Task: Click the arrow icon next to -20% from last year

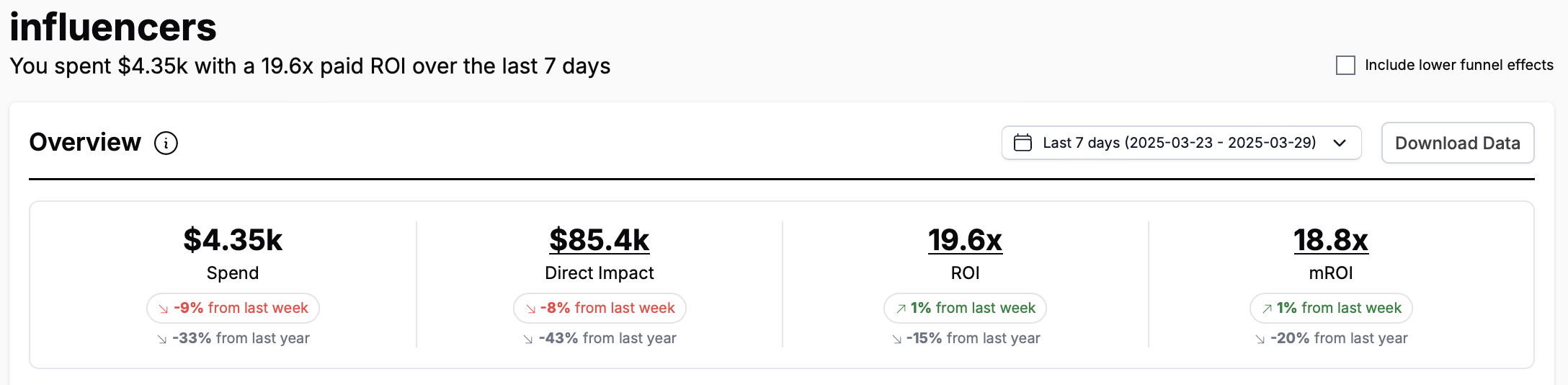Action: pyautogui.click(x=1260, y=339)
